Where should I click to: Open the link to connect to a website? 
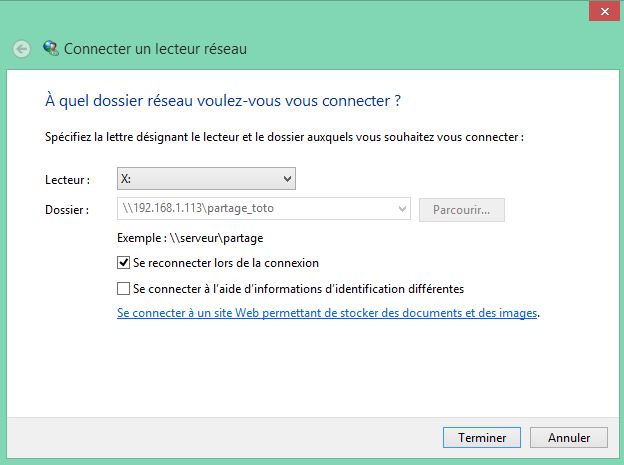tap(327, 313)
